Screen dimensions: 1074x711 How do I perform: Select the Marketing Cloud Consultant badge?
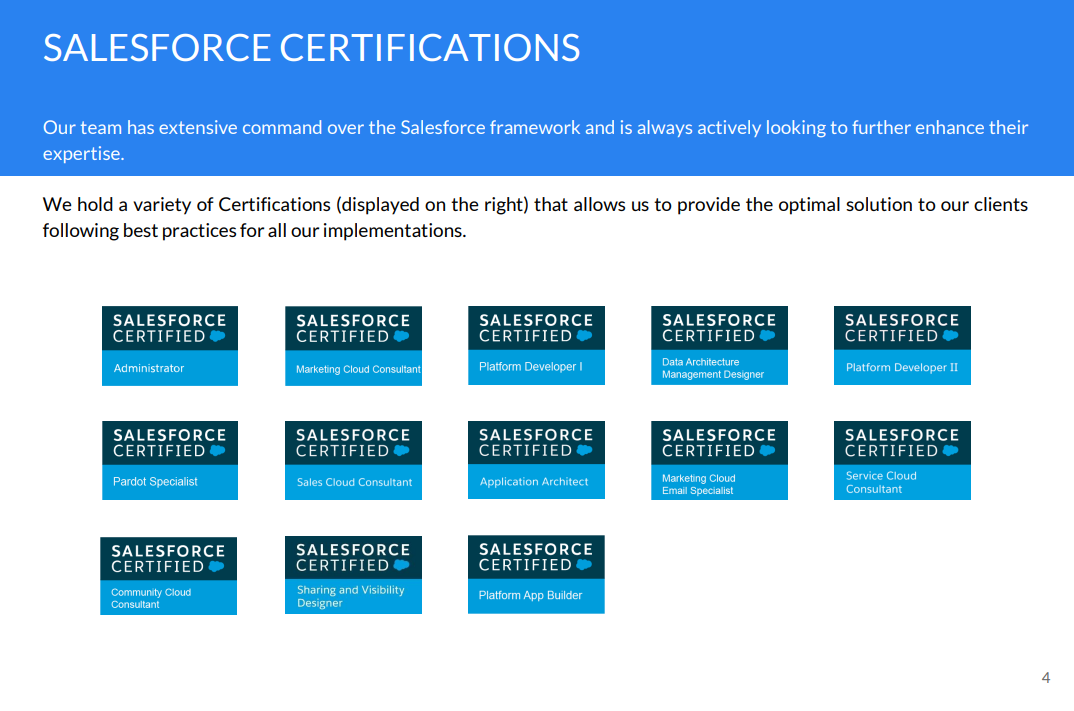click(x=353, y=346)
